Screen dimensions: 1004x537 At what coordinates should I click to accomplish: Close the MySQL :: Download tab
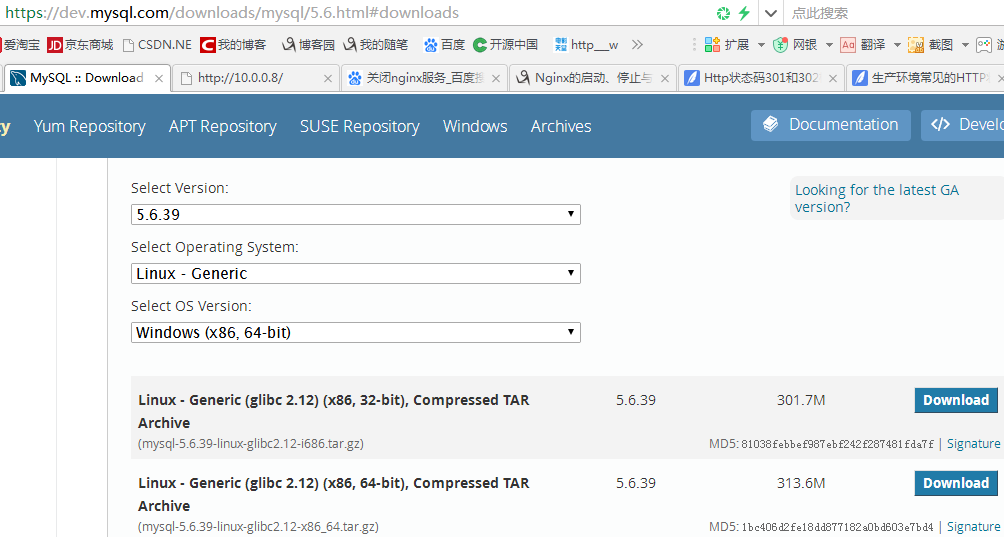[x=159, y=79]
